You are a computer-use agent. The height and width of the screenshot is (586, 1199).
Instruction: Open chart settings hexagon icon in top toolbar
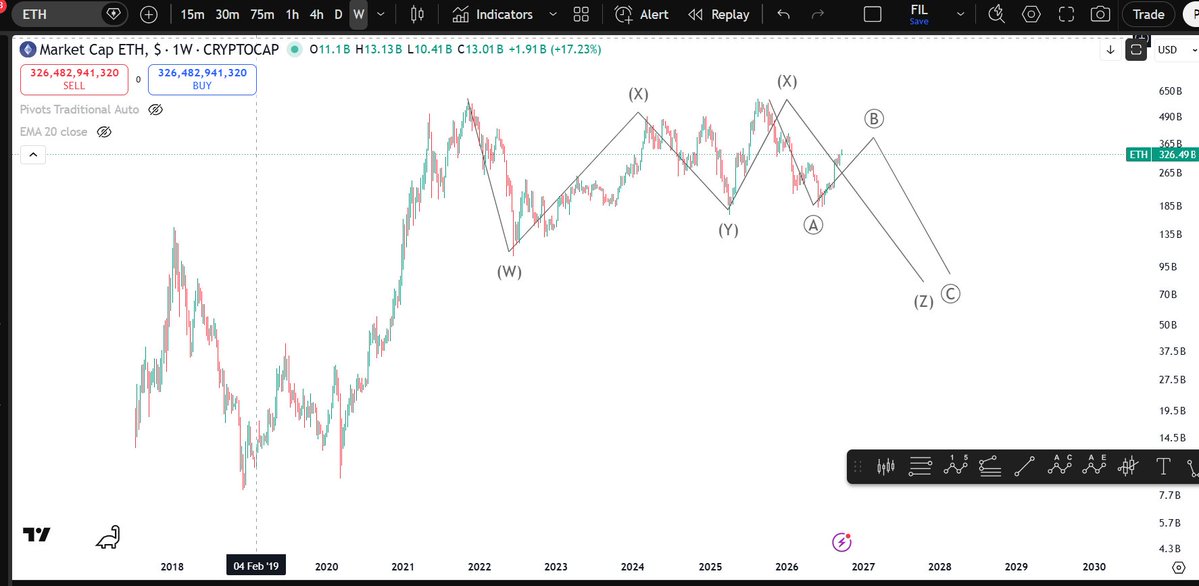click(x=1032, y=14)
